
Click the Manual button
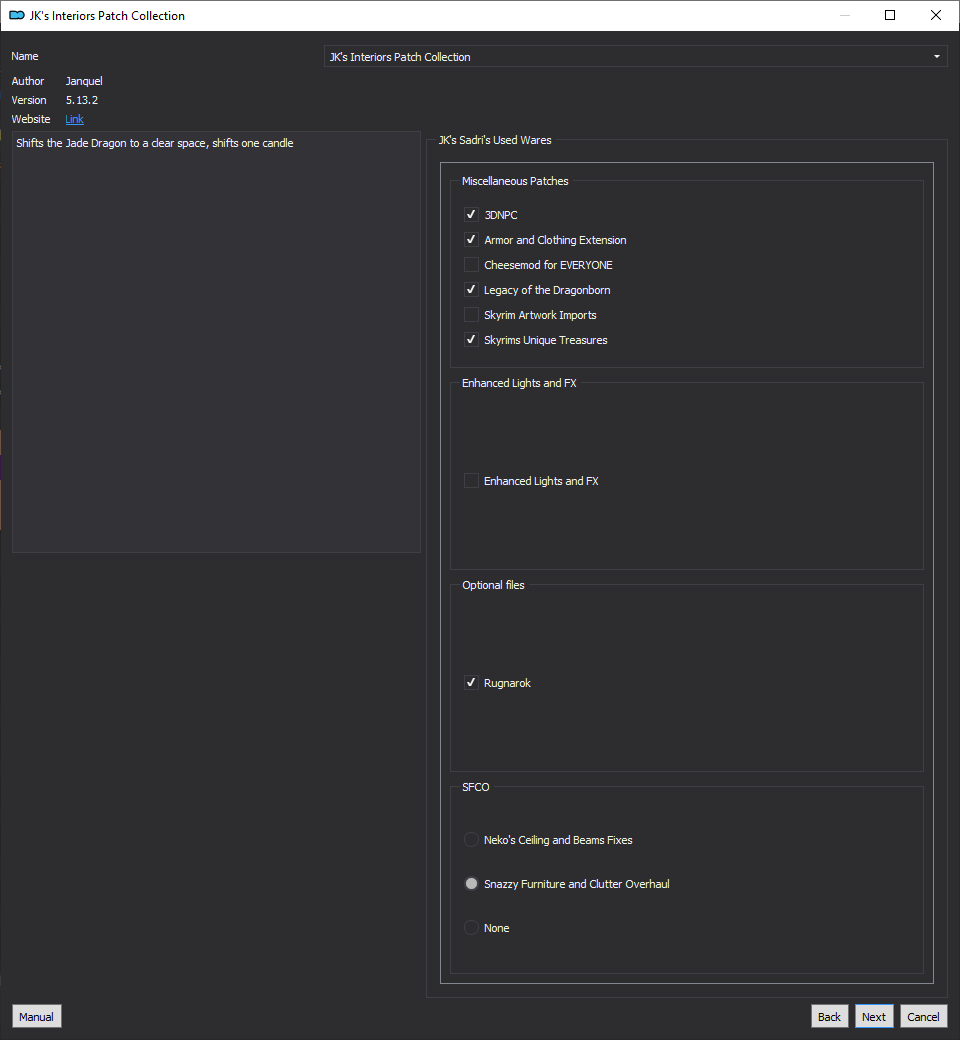click(36, 1017)
